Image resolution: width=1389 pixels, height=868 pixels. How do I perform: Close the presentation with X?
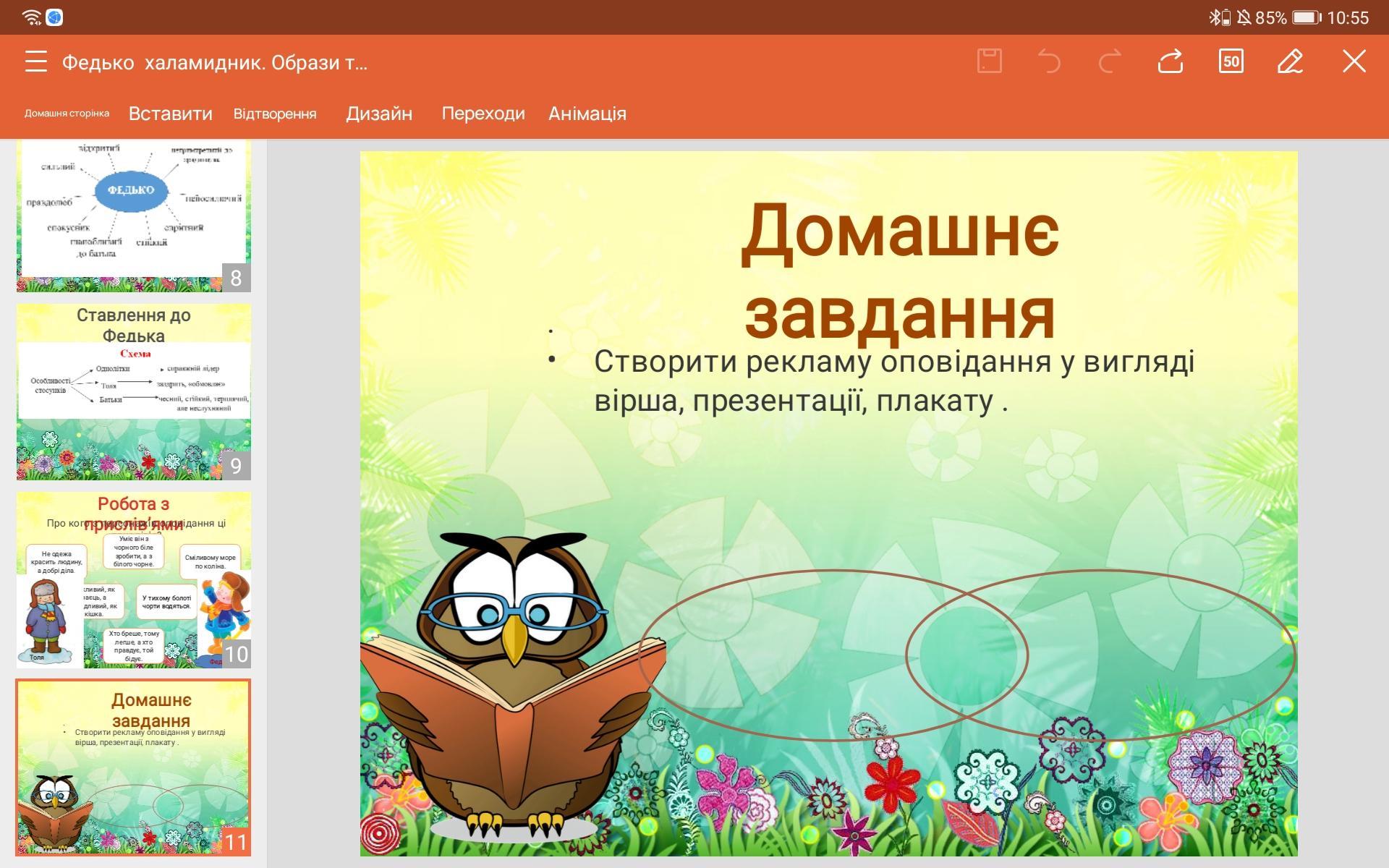(x=1354, y=61)
